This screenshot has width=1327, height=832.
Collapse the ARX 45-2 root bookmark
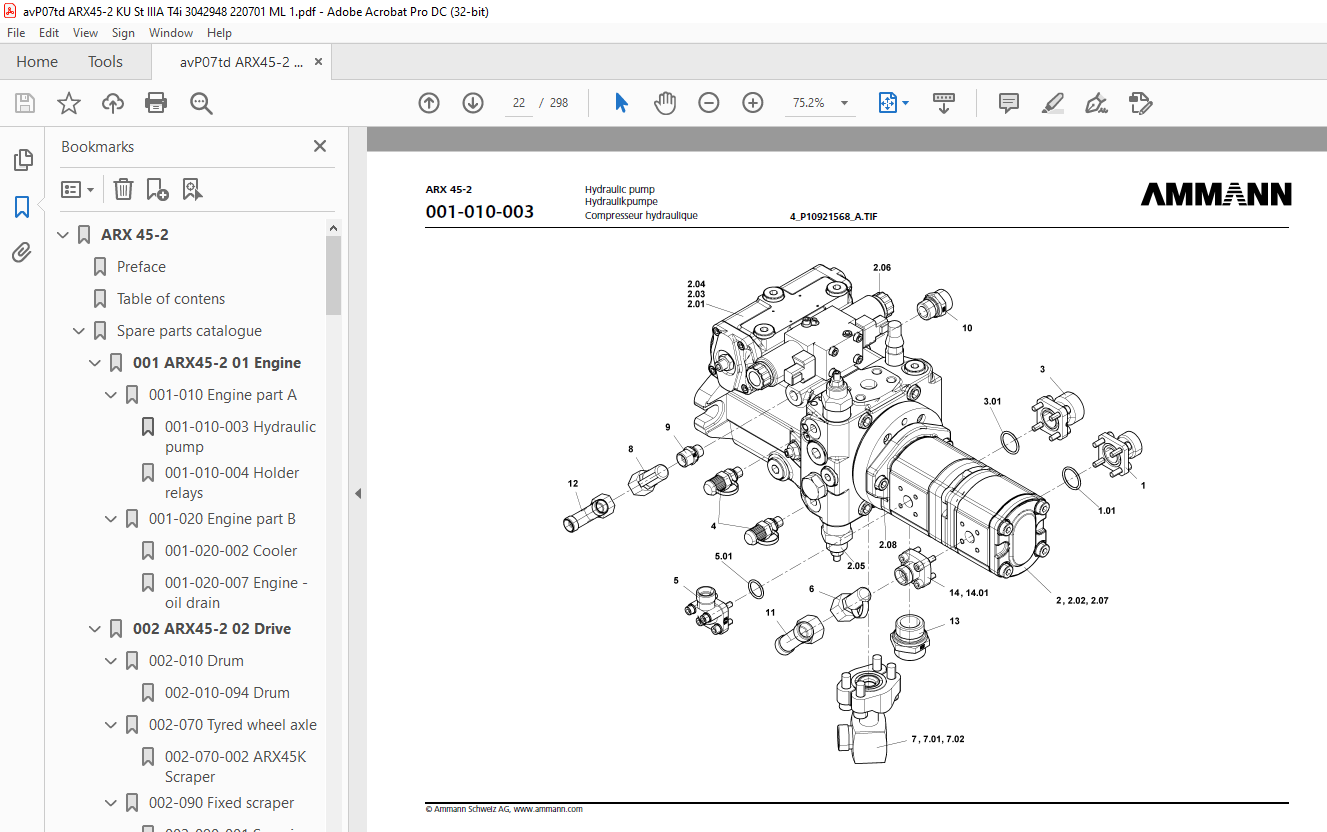(x=63, y=235)
